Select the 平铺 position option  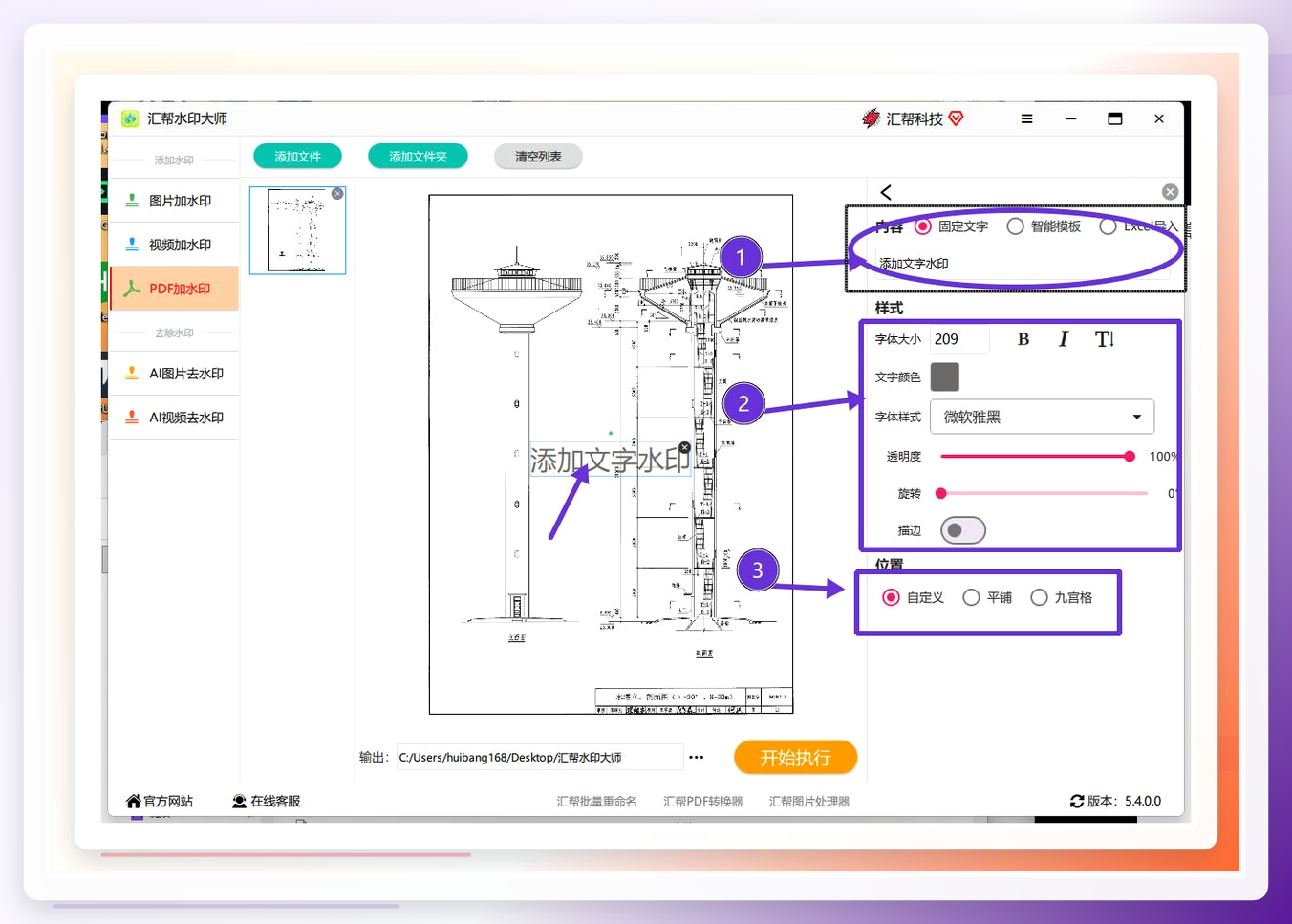coord(971,597)
